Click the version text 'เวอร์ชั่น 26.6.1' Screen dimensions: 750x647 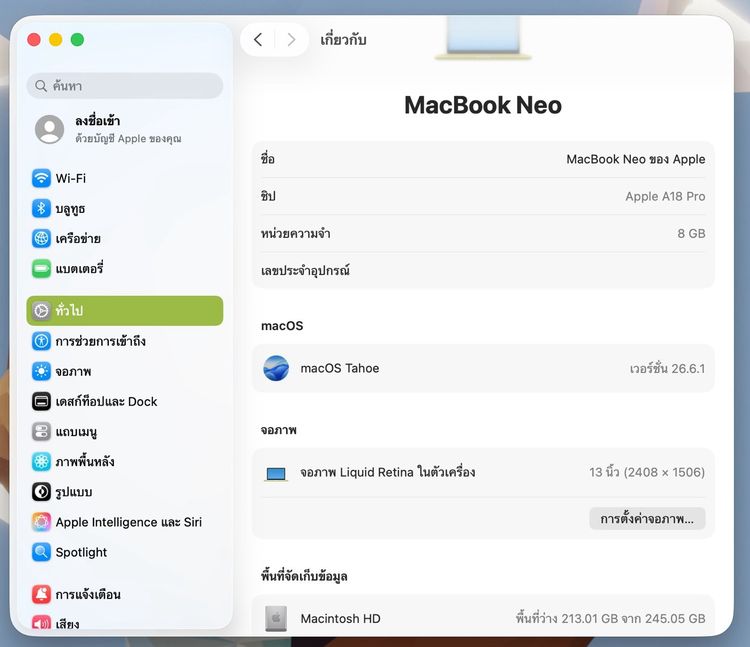667,369
